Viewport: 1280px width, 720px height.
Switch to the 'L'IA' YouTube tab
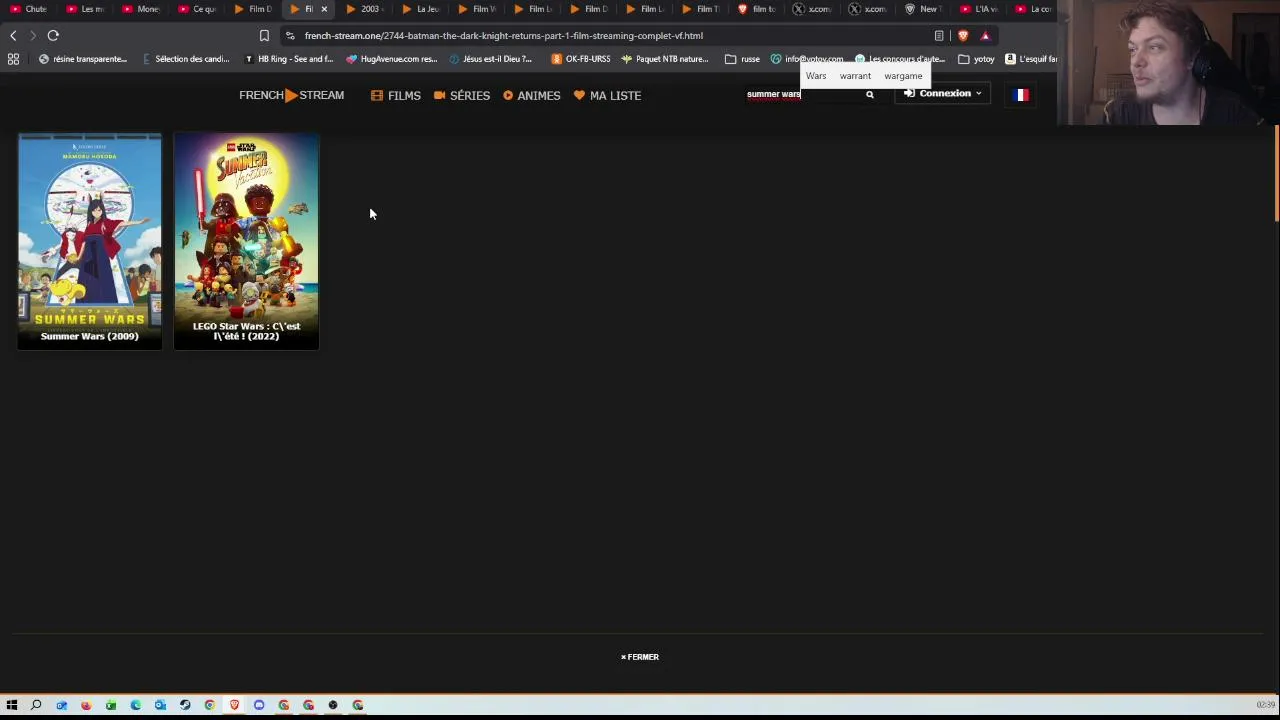[981, 9]
